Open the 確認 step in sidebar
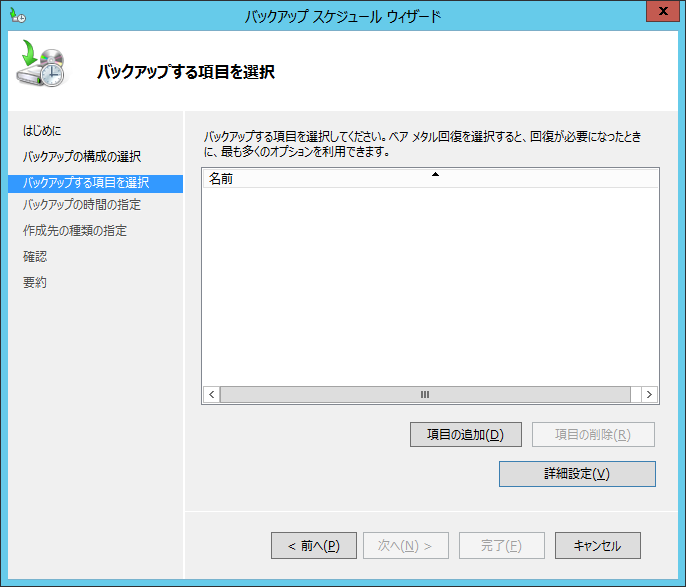 click(x=35, y=257)
